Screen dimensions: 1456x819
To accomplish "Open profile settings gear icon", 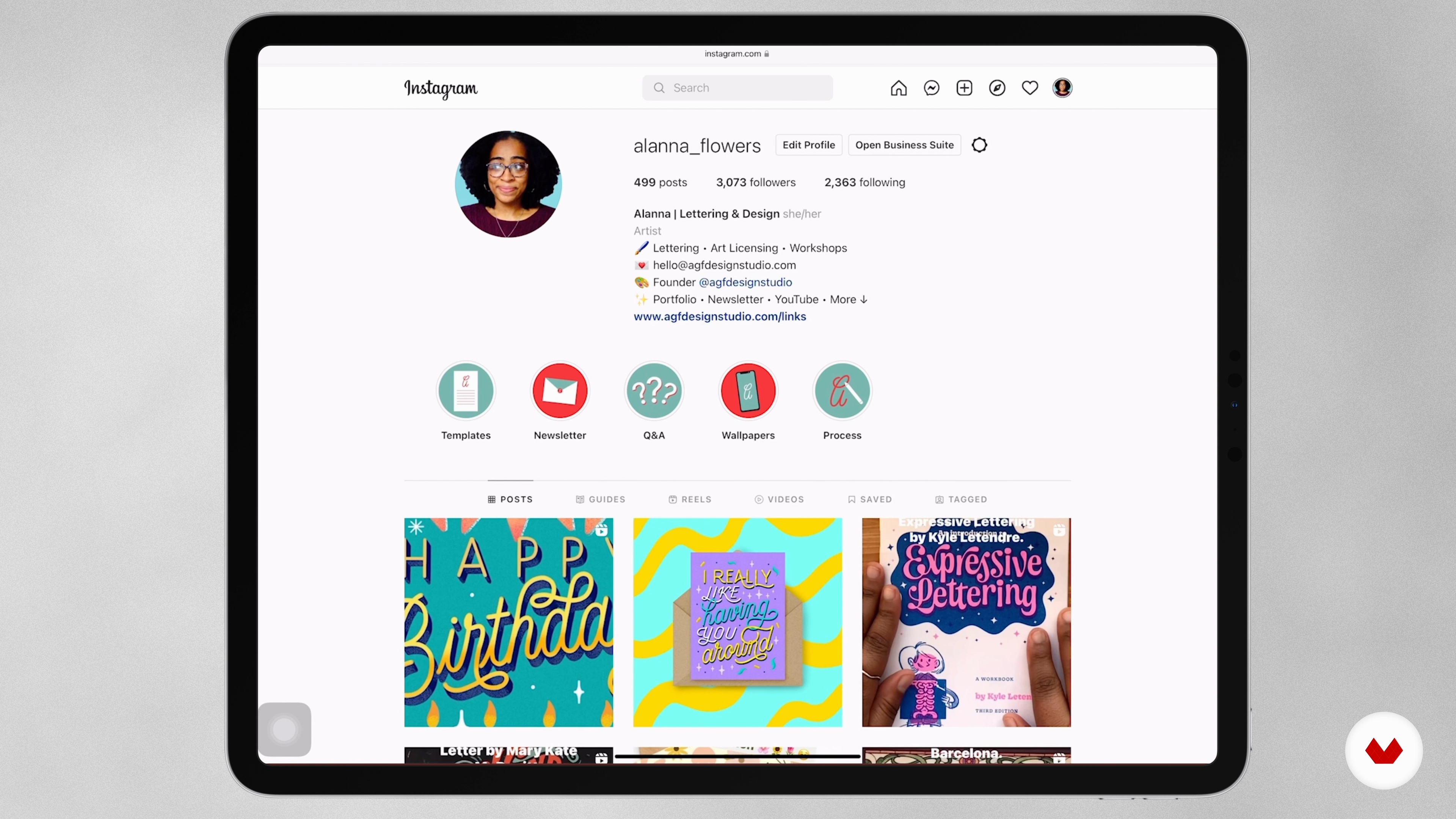I will tap(979, 145).
